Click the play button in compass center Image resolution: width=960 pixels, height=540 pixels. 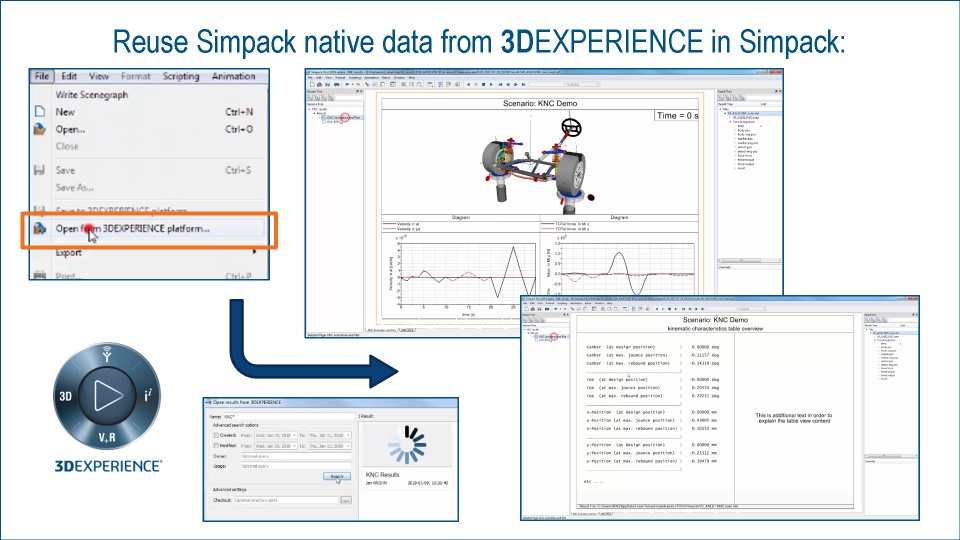(x=107, y=396)
